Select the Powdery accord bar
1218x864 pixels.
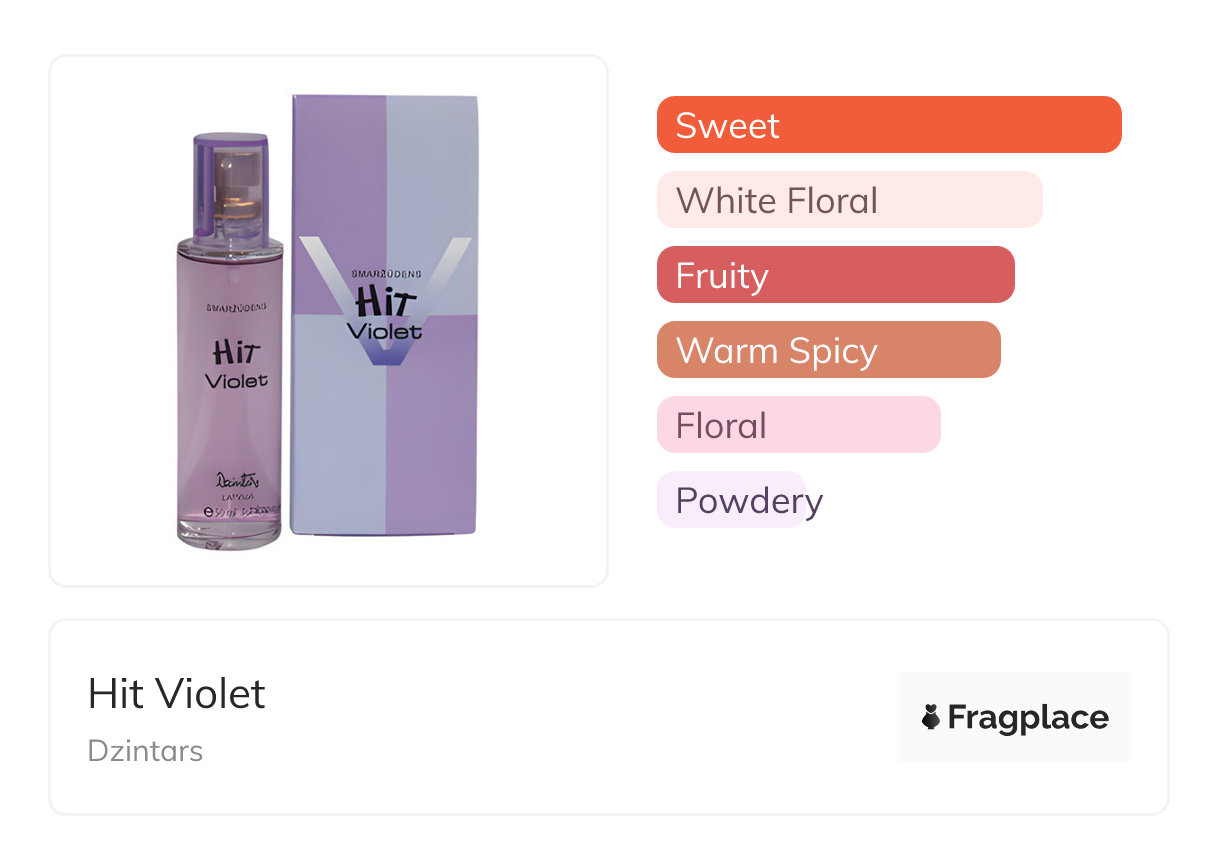tap(731, 500)
